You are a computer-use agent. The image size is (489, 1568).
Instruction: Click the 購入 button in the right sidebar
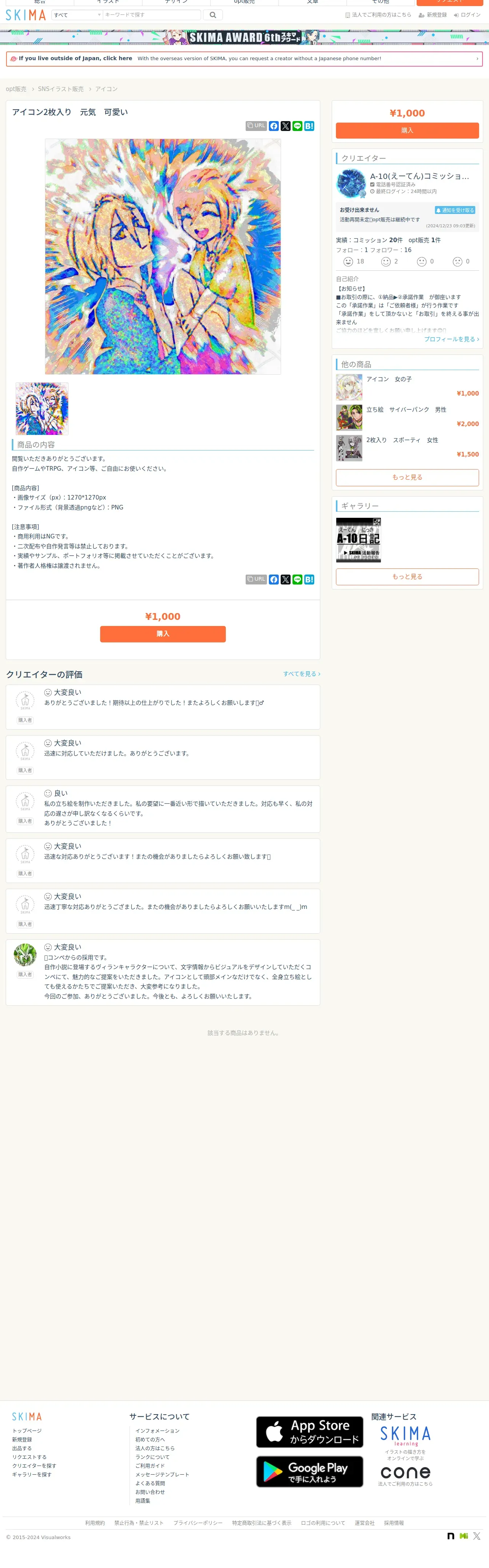[407, 130]
